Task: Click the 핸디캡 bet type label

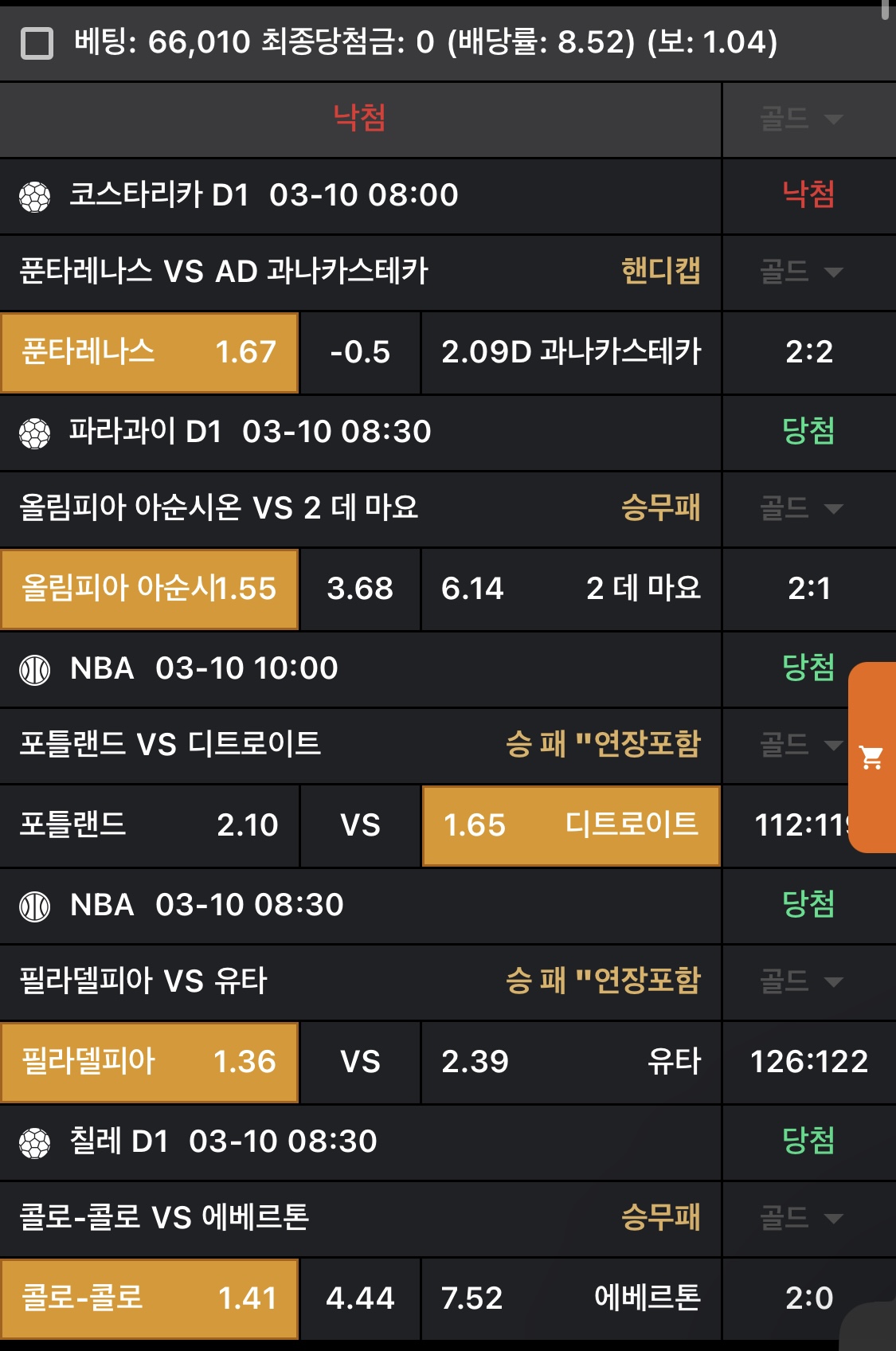Action: (660, 272)
